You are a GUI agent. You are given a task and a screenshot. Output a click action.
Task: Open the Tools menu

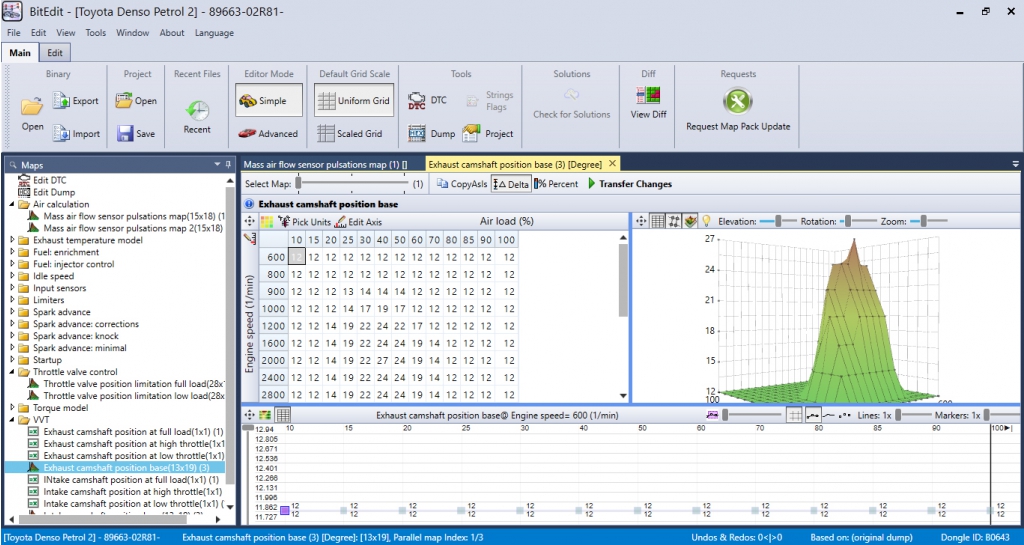(x=95, y=33)
